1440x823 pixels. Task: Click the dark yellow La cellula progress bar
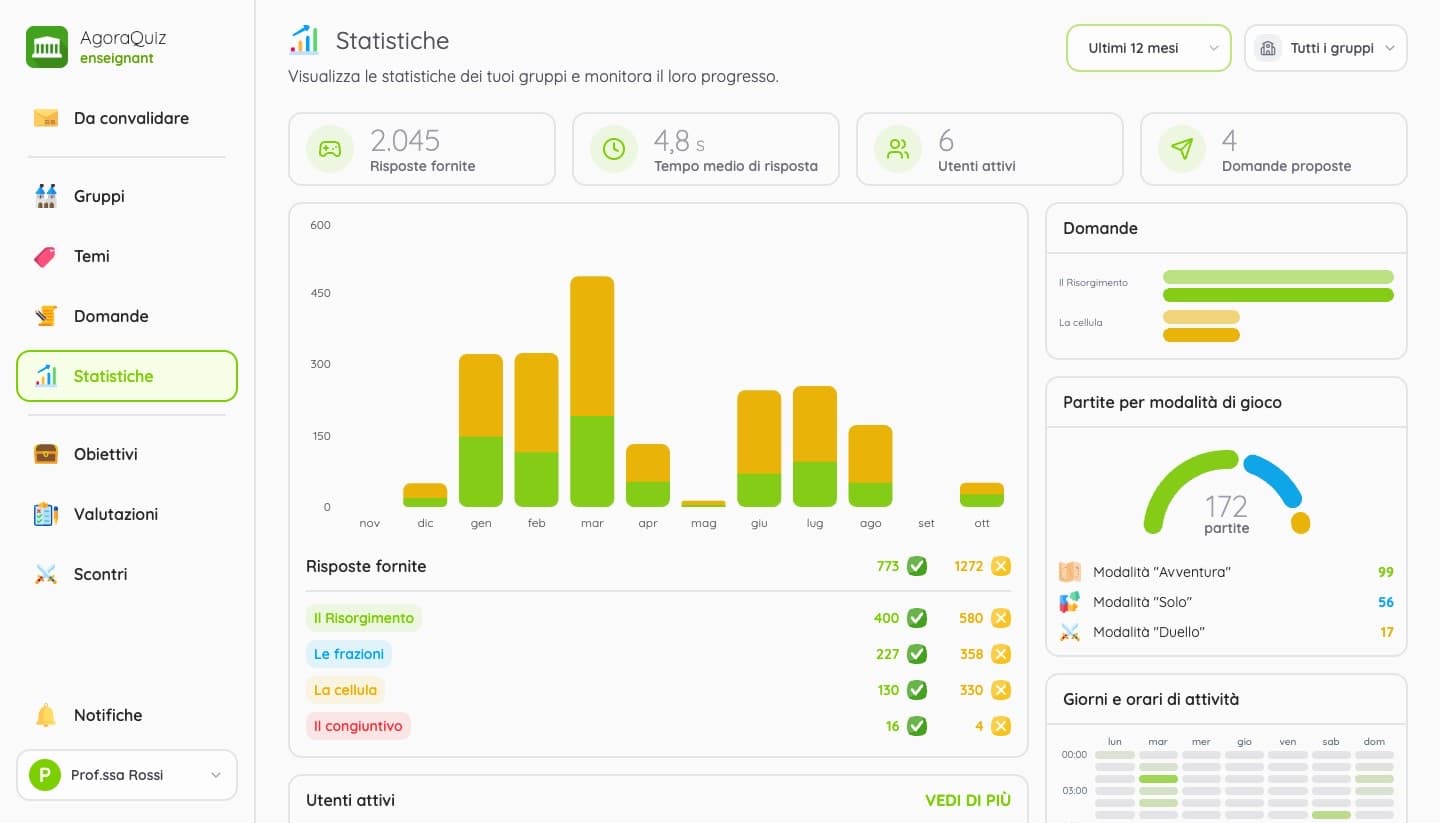click(x=1201, y=335)
